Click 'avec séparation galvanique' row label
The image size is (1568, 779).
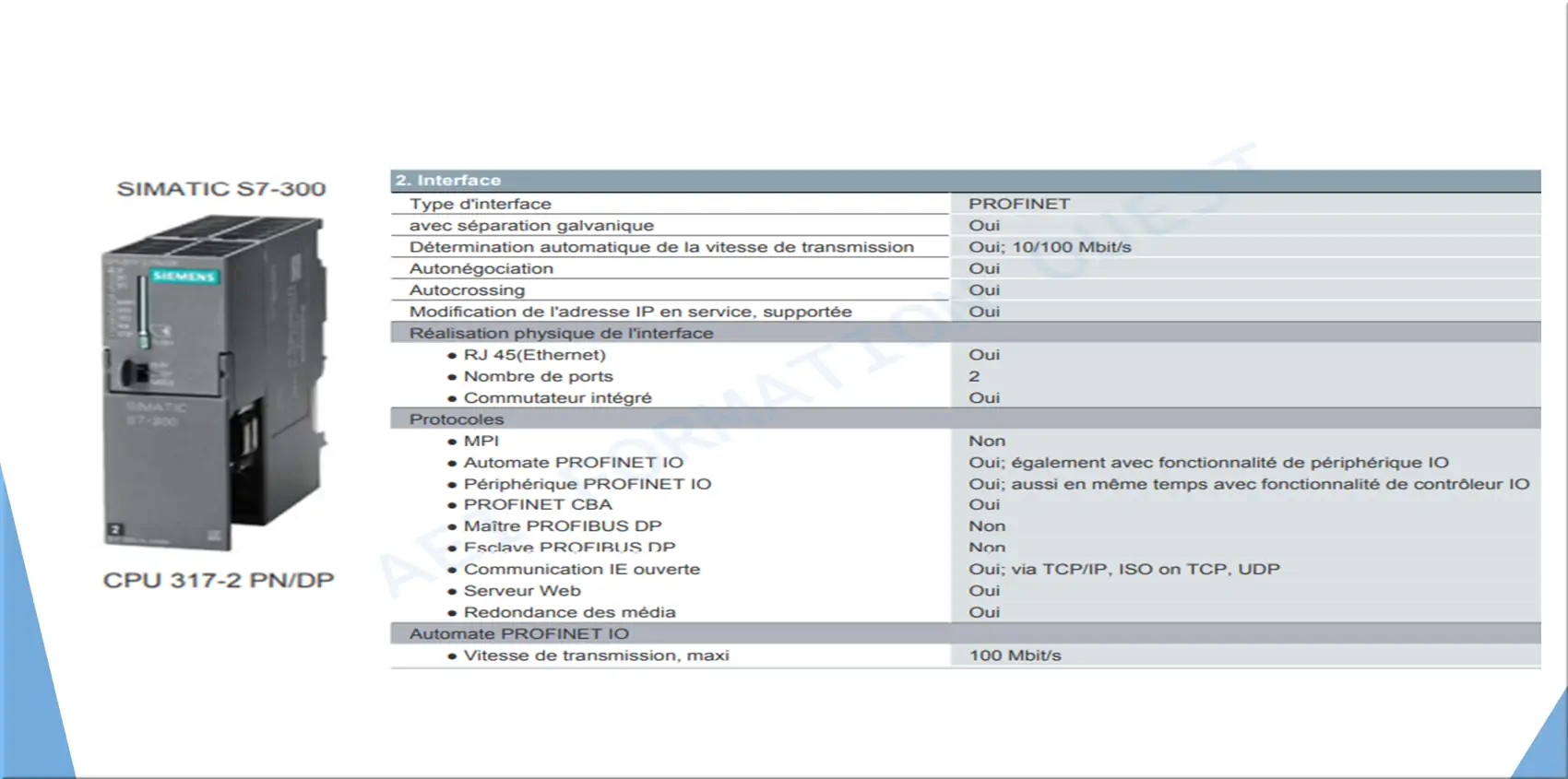(x=531, y=226)
